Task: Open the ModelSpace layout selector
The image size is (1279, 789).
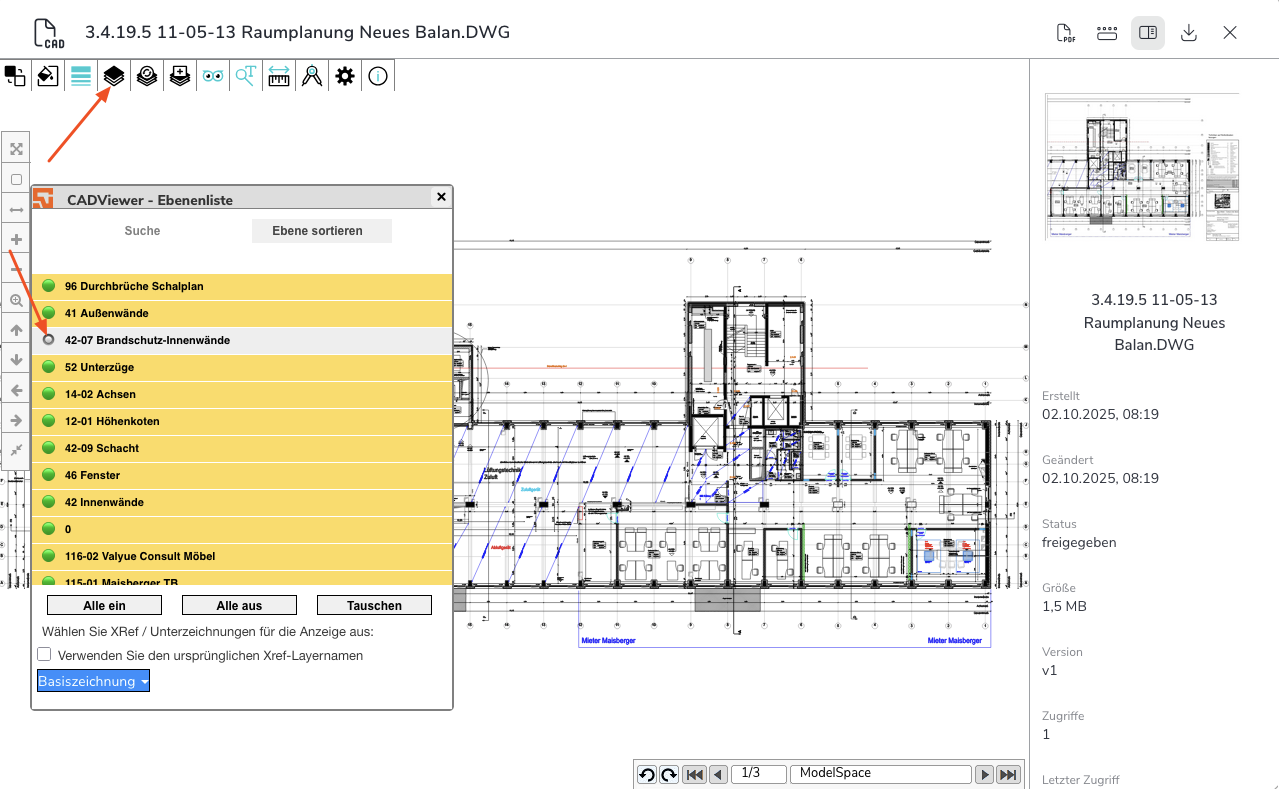Action: point(880,774)
